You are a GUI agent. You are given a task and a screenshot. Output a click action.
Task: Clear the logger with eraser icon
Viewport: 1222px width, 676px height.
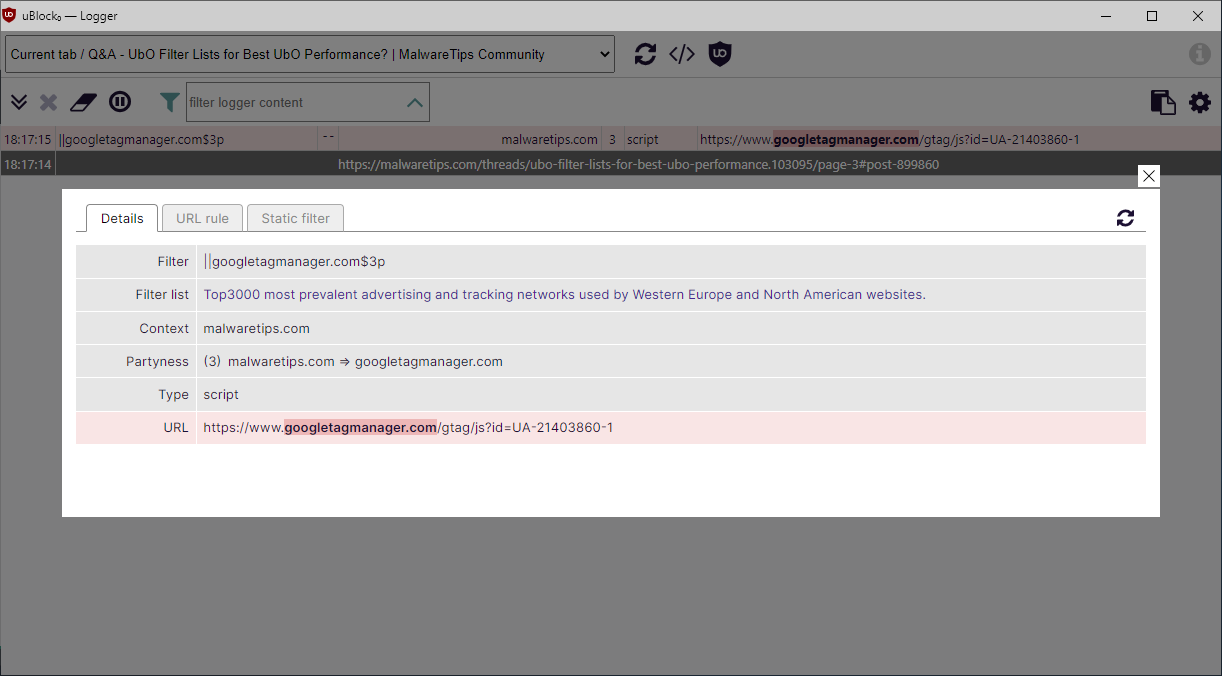tap(83, 102)
